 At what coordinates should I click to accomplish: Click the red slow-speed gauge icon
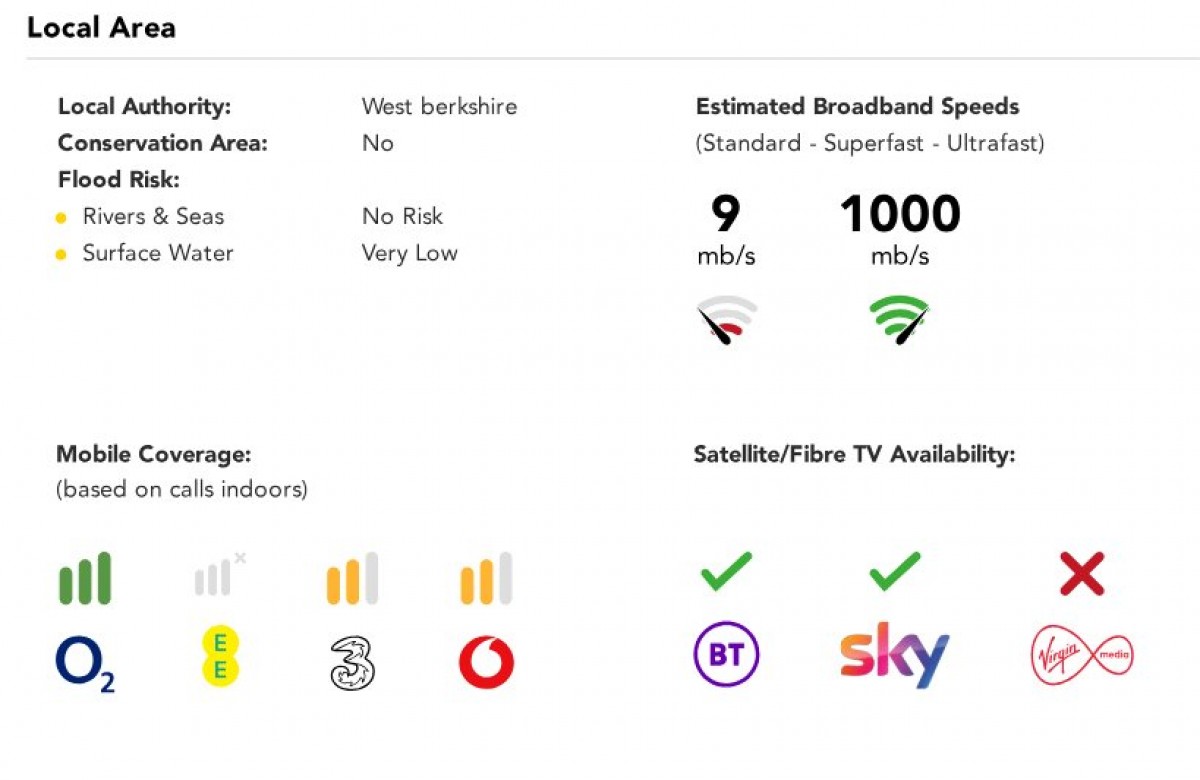click(727, 320)
